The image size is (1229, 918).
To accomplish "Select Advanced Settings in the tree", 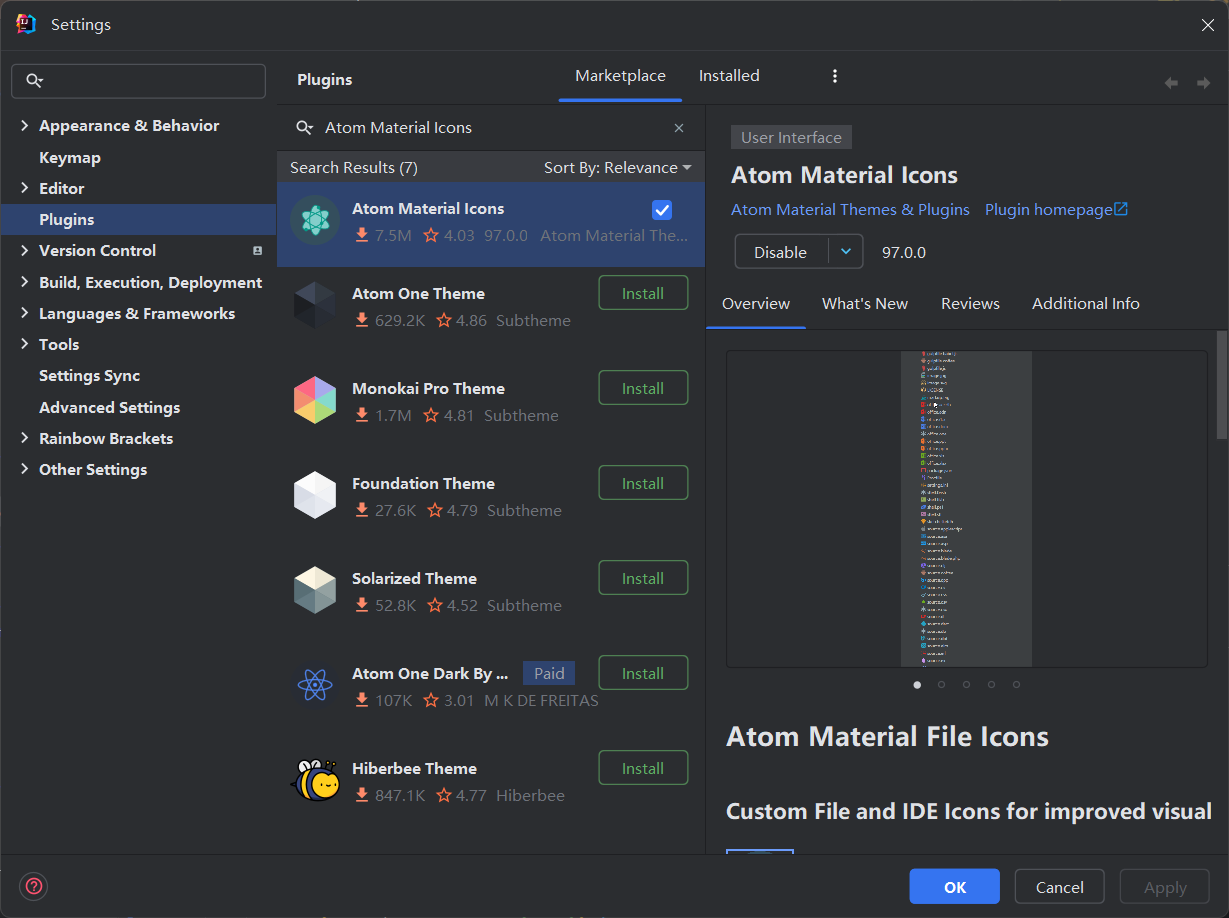I will click(x=109, y=408).
